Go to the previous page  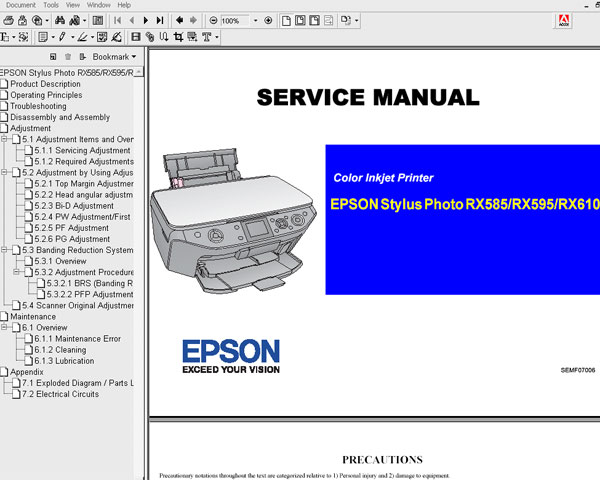(132, 20)
